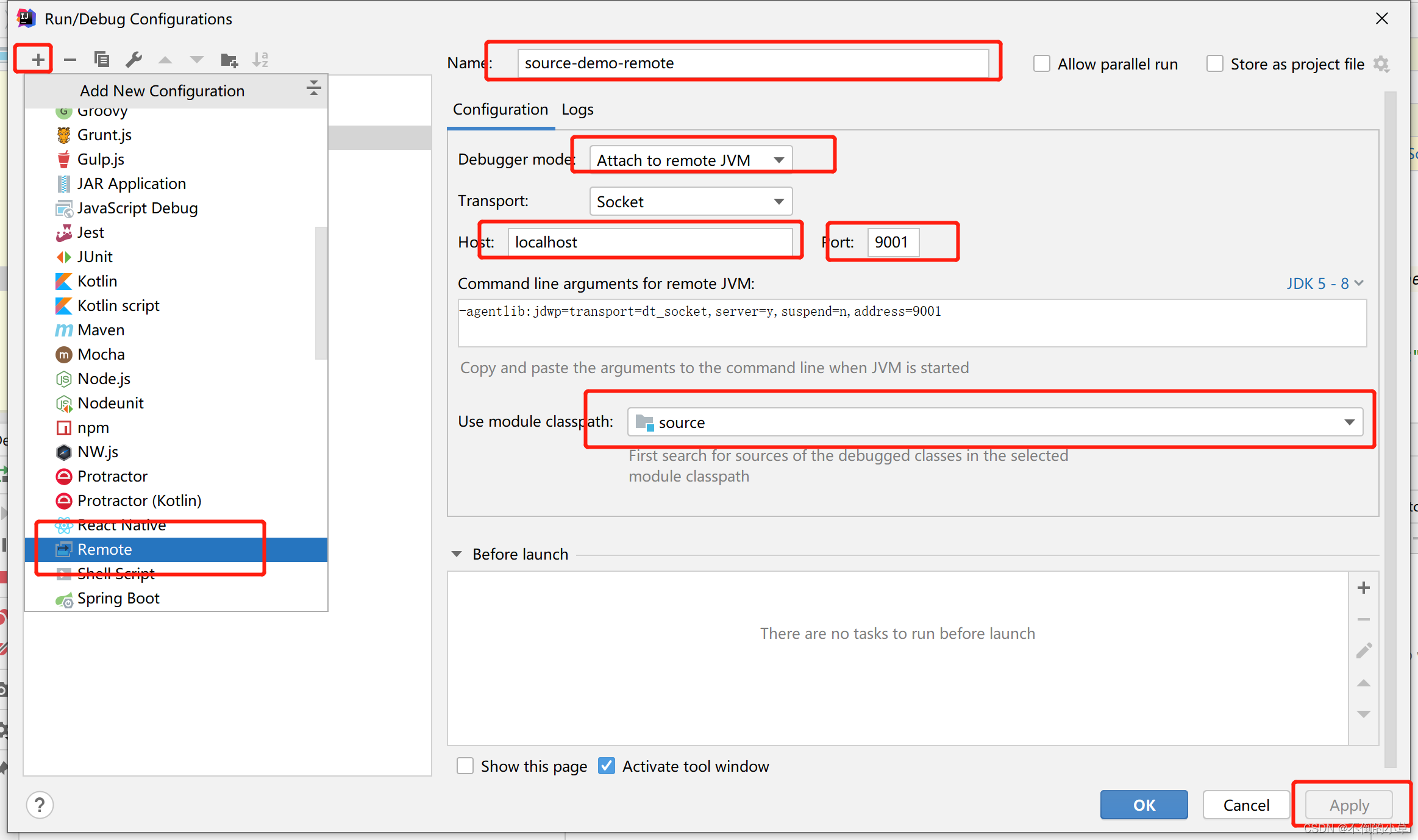1418x840 pixels.
Task: Click the Create New Folder icon
Action: (229, 60)
